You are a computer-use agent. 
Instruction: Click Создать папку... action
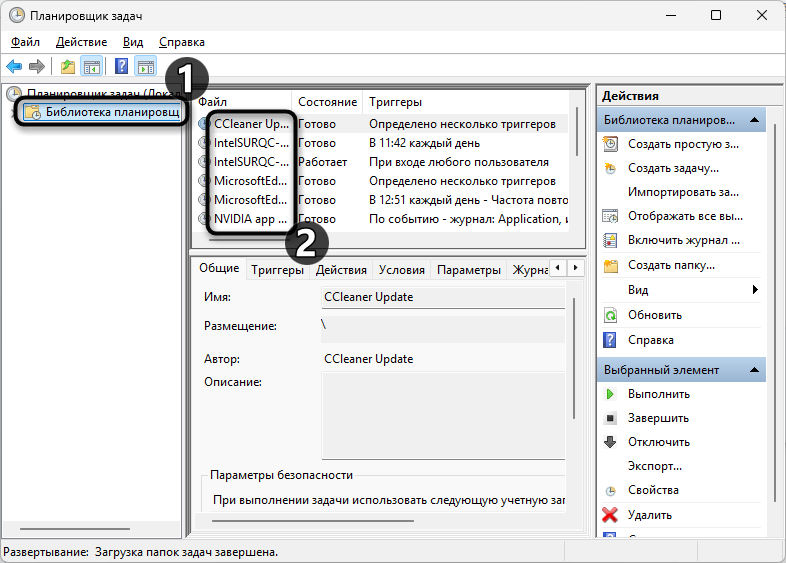pyautogui.click(x=671, y=265)
